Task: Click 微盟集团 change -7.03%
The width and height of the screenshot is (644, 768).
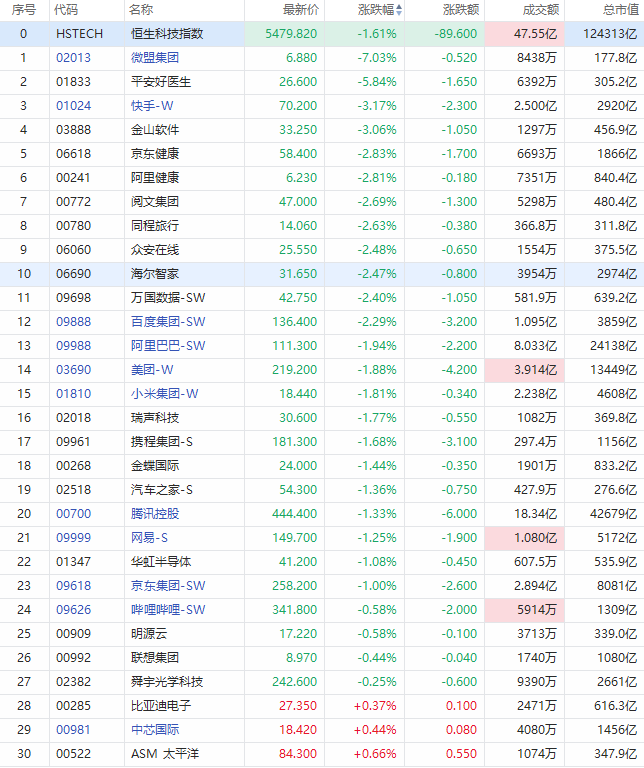Action: click(x=377, y=58)
